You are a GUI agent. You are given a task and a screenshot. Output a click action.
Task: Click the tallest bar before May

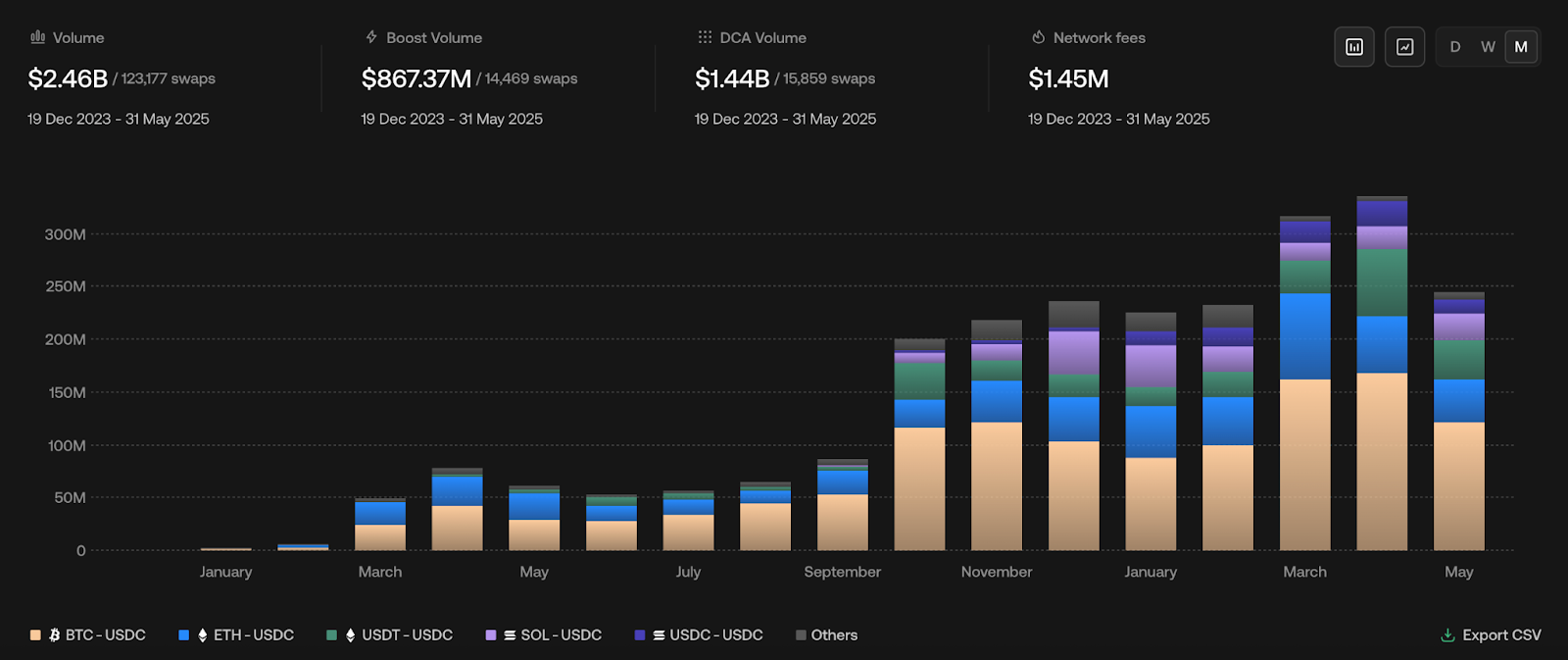click(1382, 374)
